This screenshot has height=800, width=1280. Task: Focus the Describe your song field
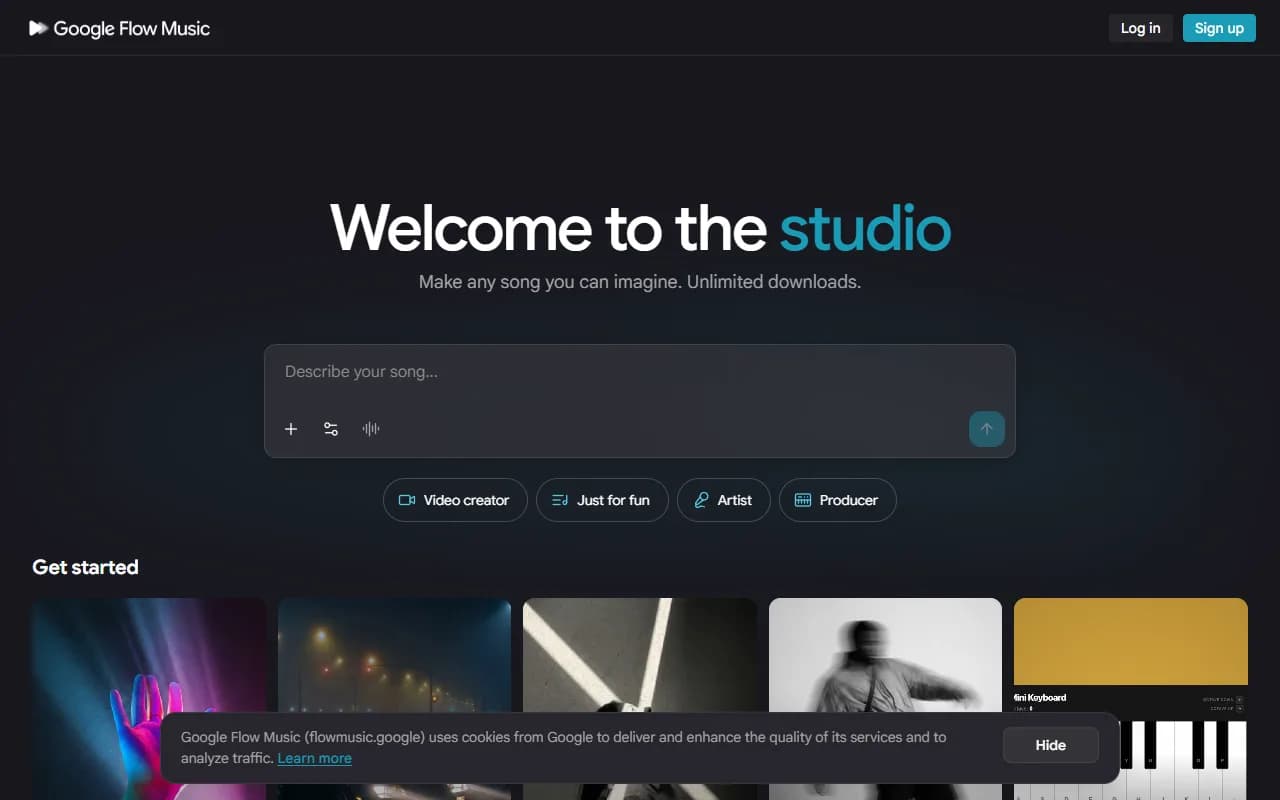pos(640,372)
